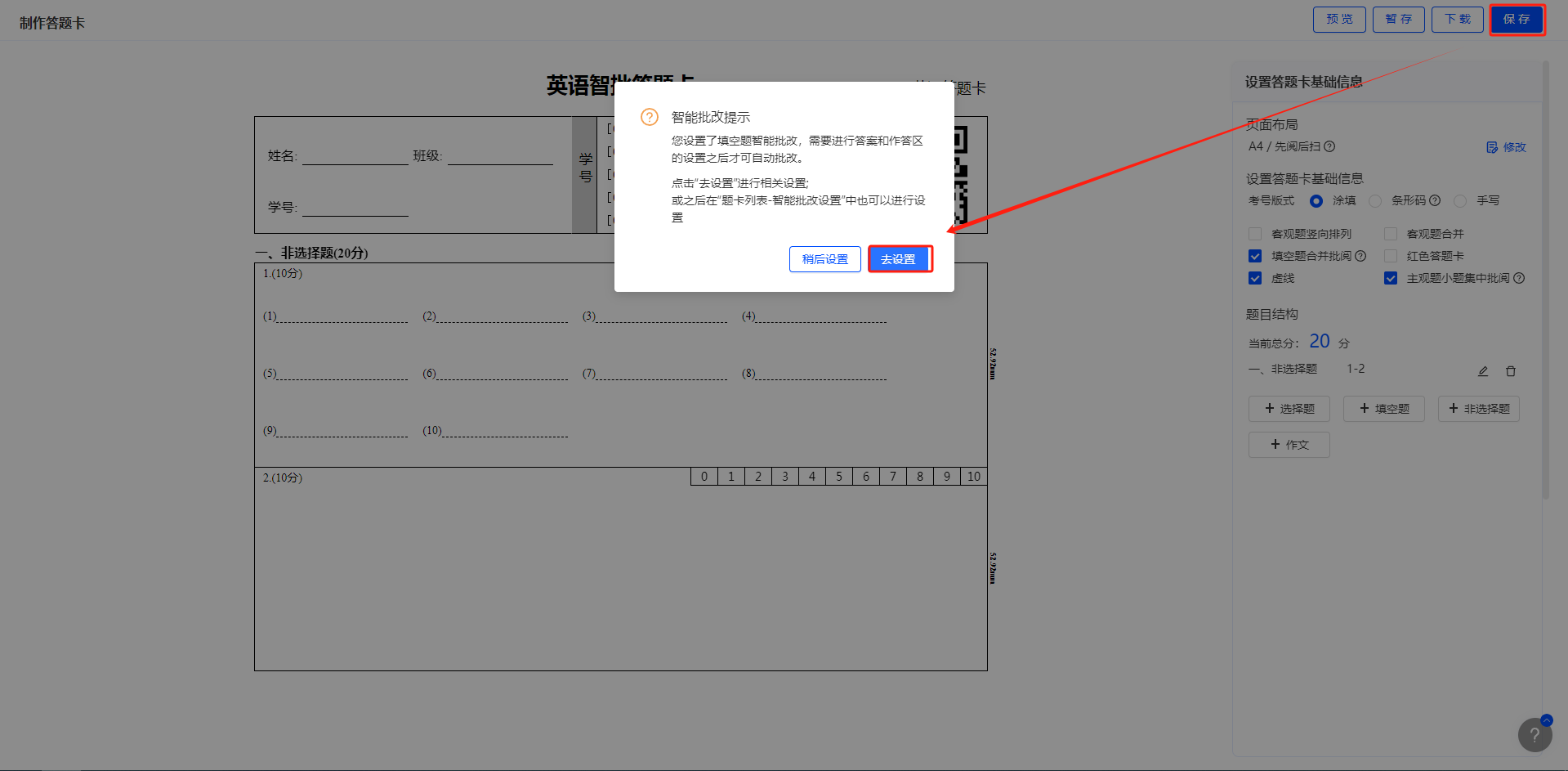Click the edit icon next to 修改
Viewport: 1568px width, 771px height.
1492,147
